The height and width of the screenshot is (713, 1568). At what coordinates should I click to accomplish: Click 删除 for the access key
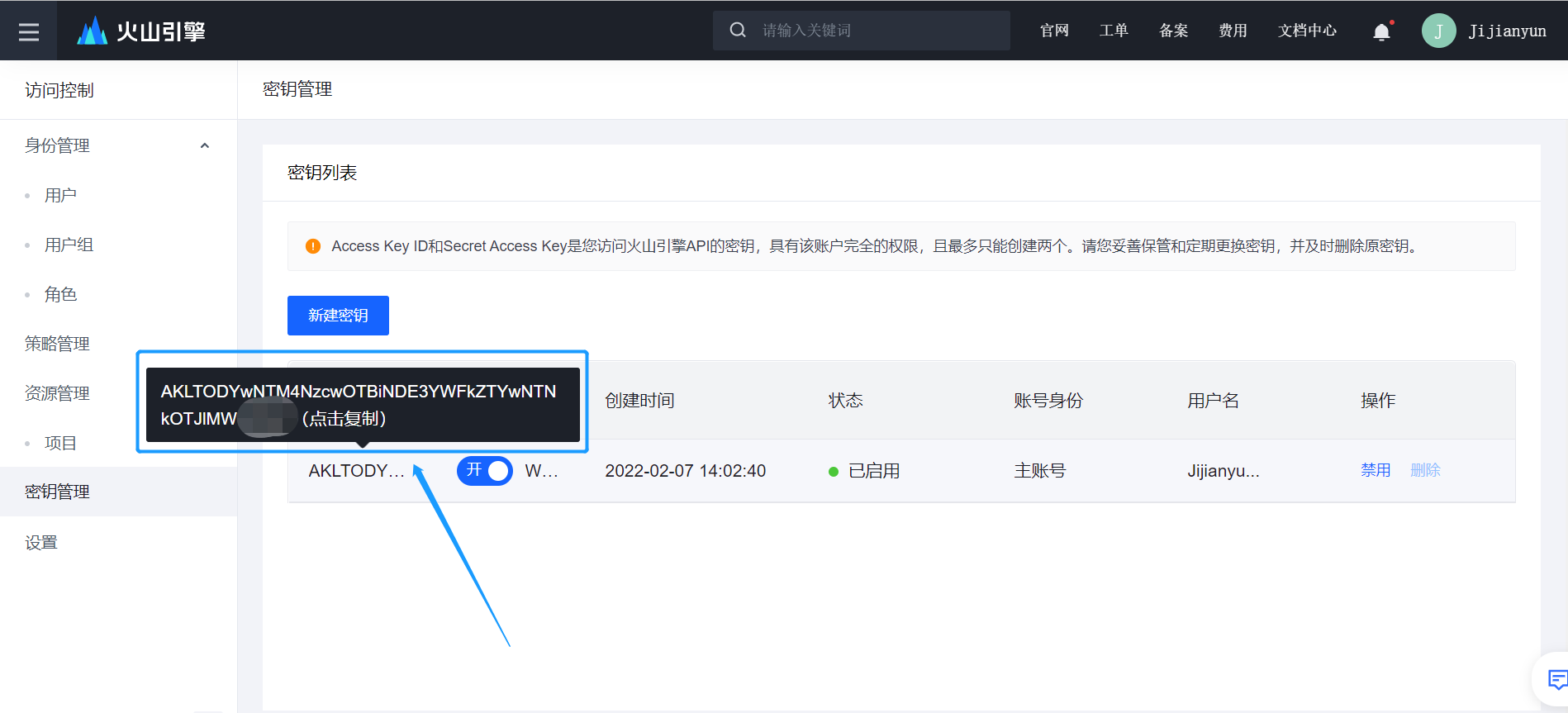tap(1425, 470)
